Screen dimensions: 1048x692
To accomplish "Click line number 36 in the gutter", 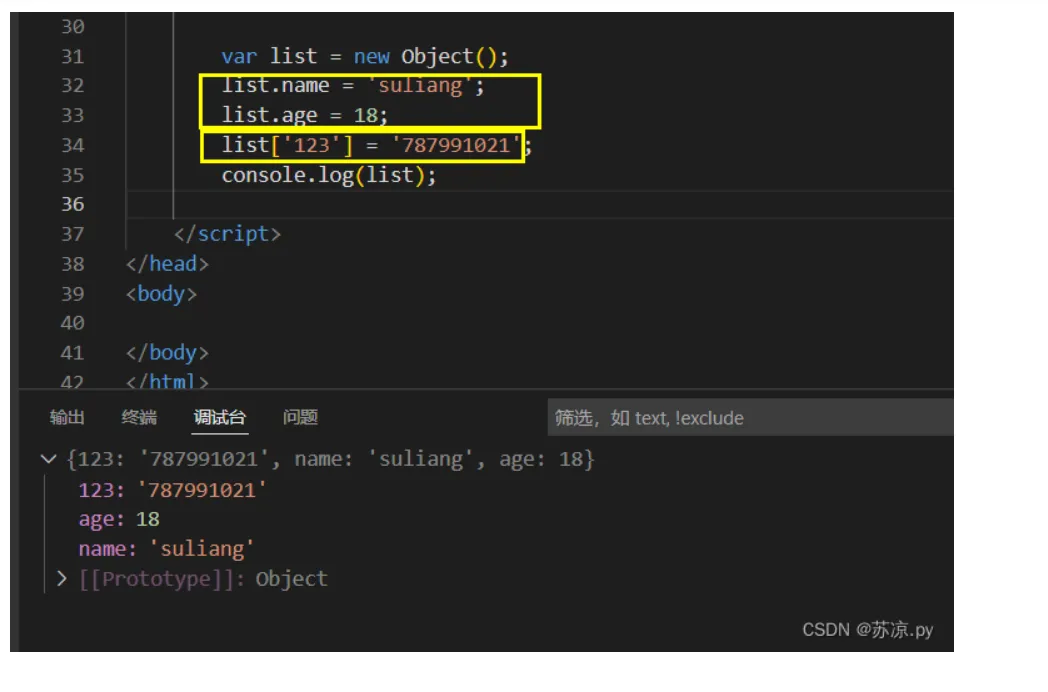I will pyautogui.click(x=72, y=204).
